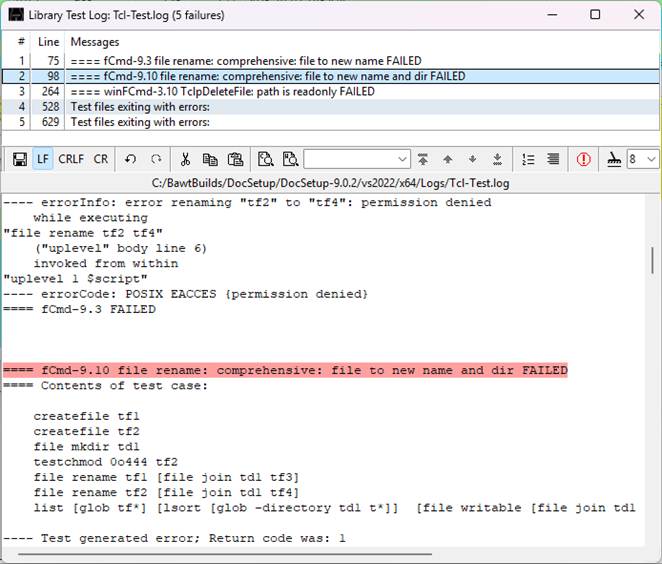Viewport: 662px width, 564px height.
Task: Toggle CRLF line ending mode
Action: pos(71,159)
